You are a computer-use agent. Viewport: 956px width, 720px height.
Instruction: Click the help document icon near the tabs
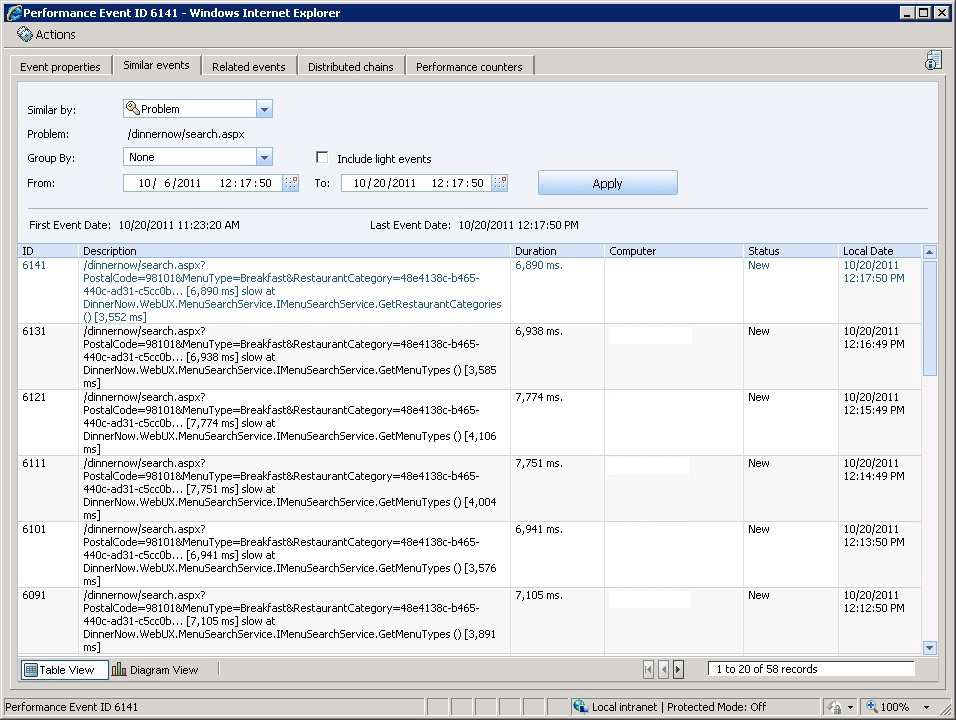(x=932, y=60)
